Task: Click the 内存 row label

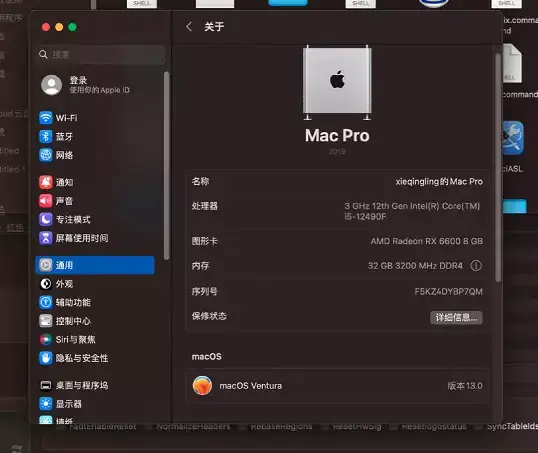Action: point(200,266)
